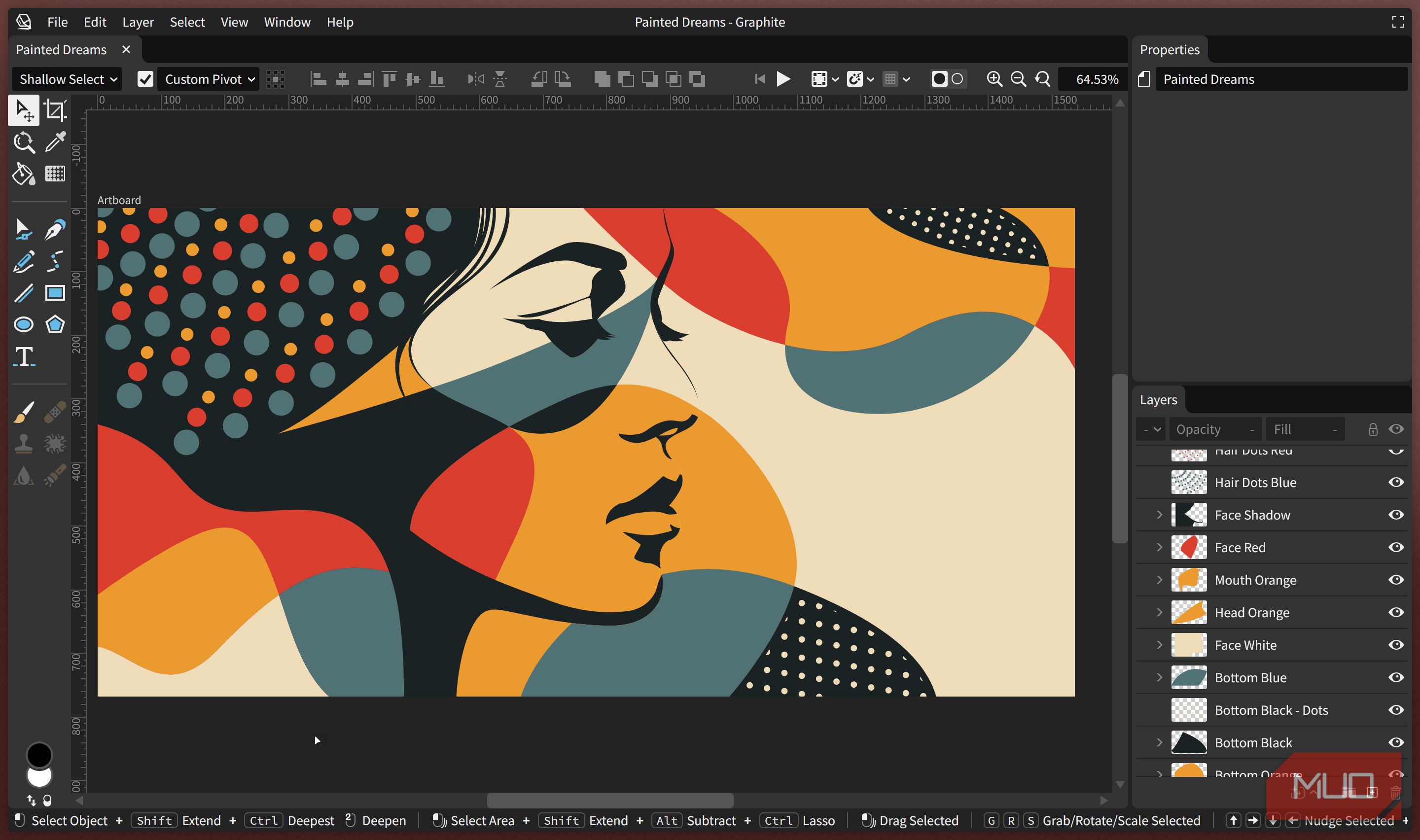Toggle the snapping magnet button
Viewport: 1420px width, 840px height.
click(854, 79)
